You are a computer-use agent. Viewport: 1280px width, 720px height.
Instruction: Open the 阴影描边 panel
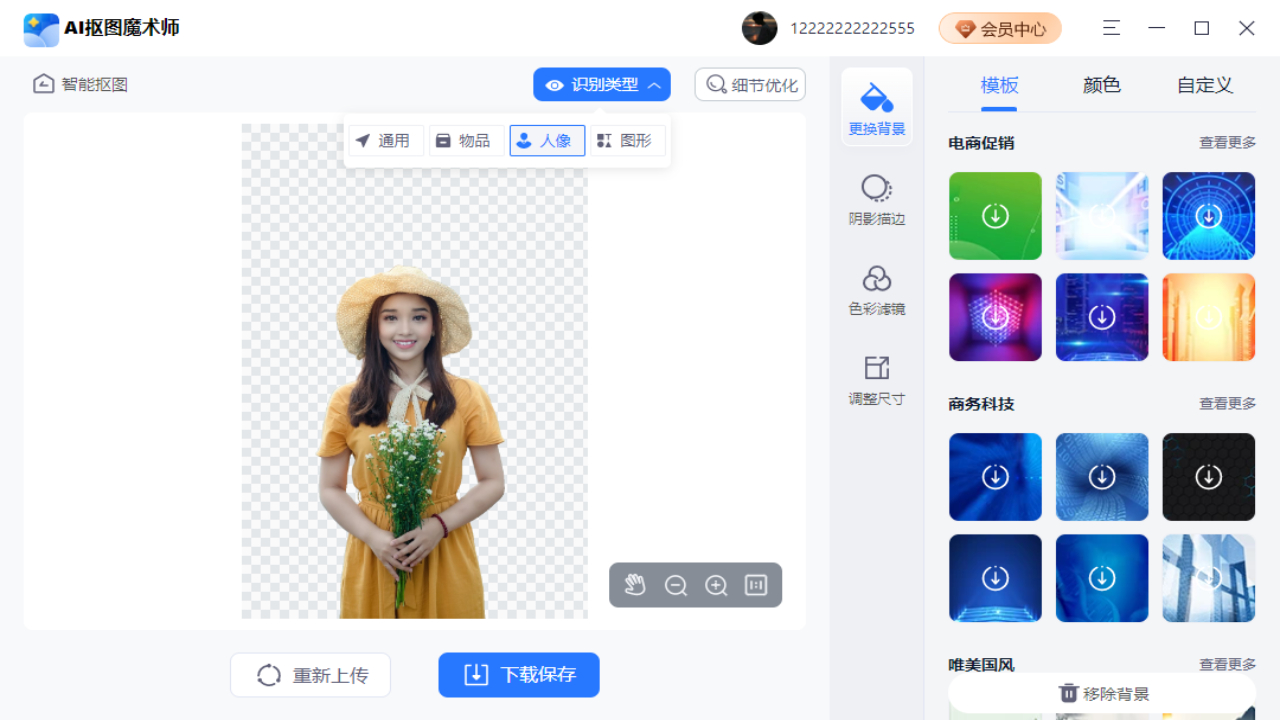pyautogui.click(x=876, y=200)
